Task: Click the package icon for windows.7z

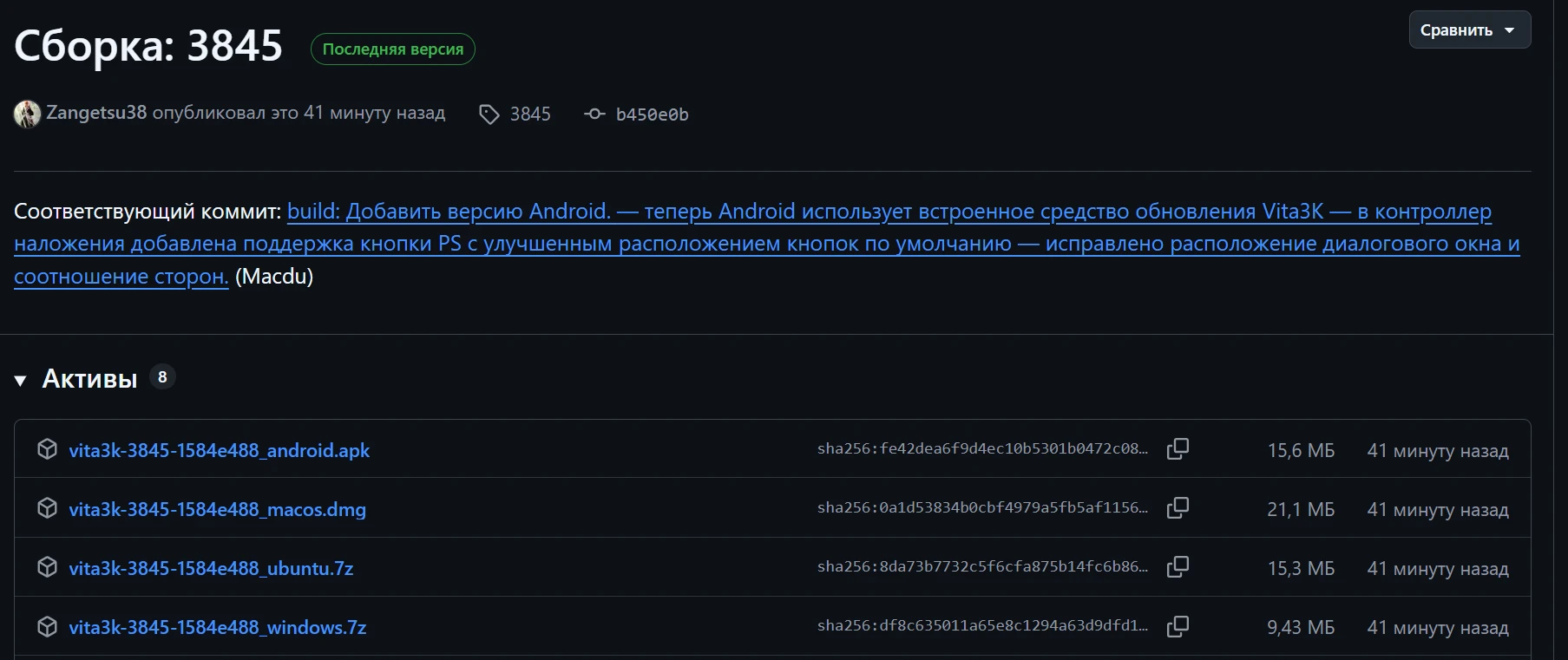Action: (47, 626)
